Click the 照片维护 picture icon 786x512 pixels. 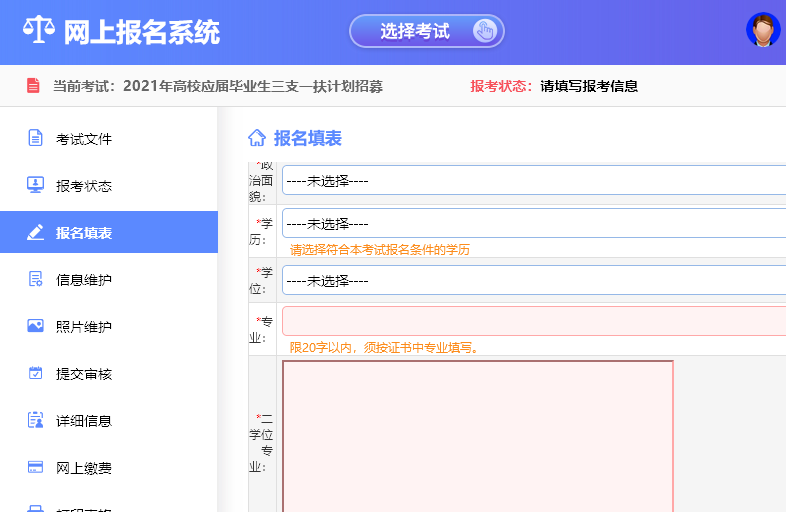(x=35, y=326)
